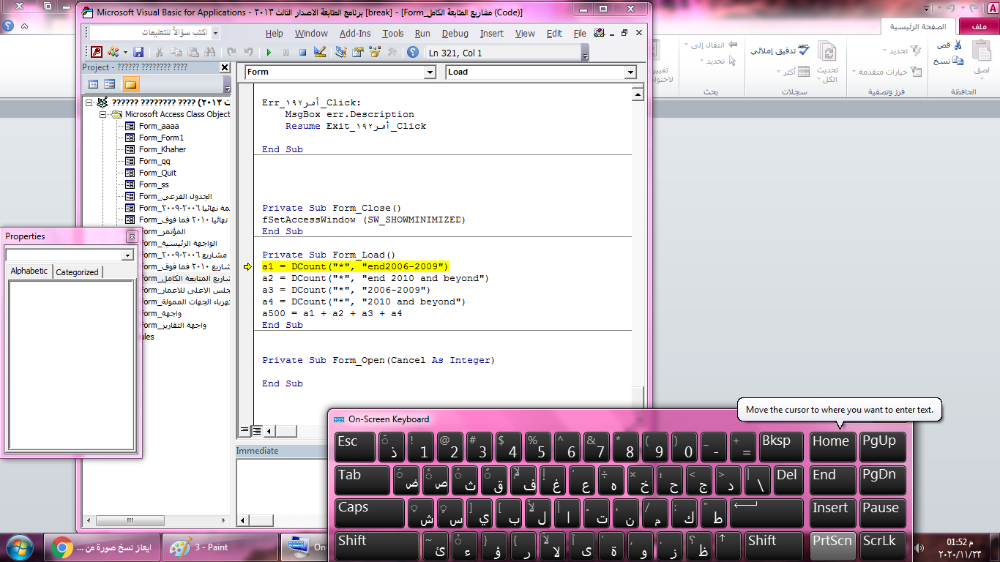
Task: Click the Insert Module toolbar icon
Action: [x=113, y=52]
